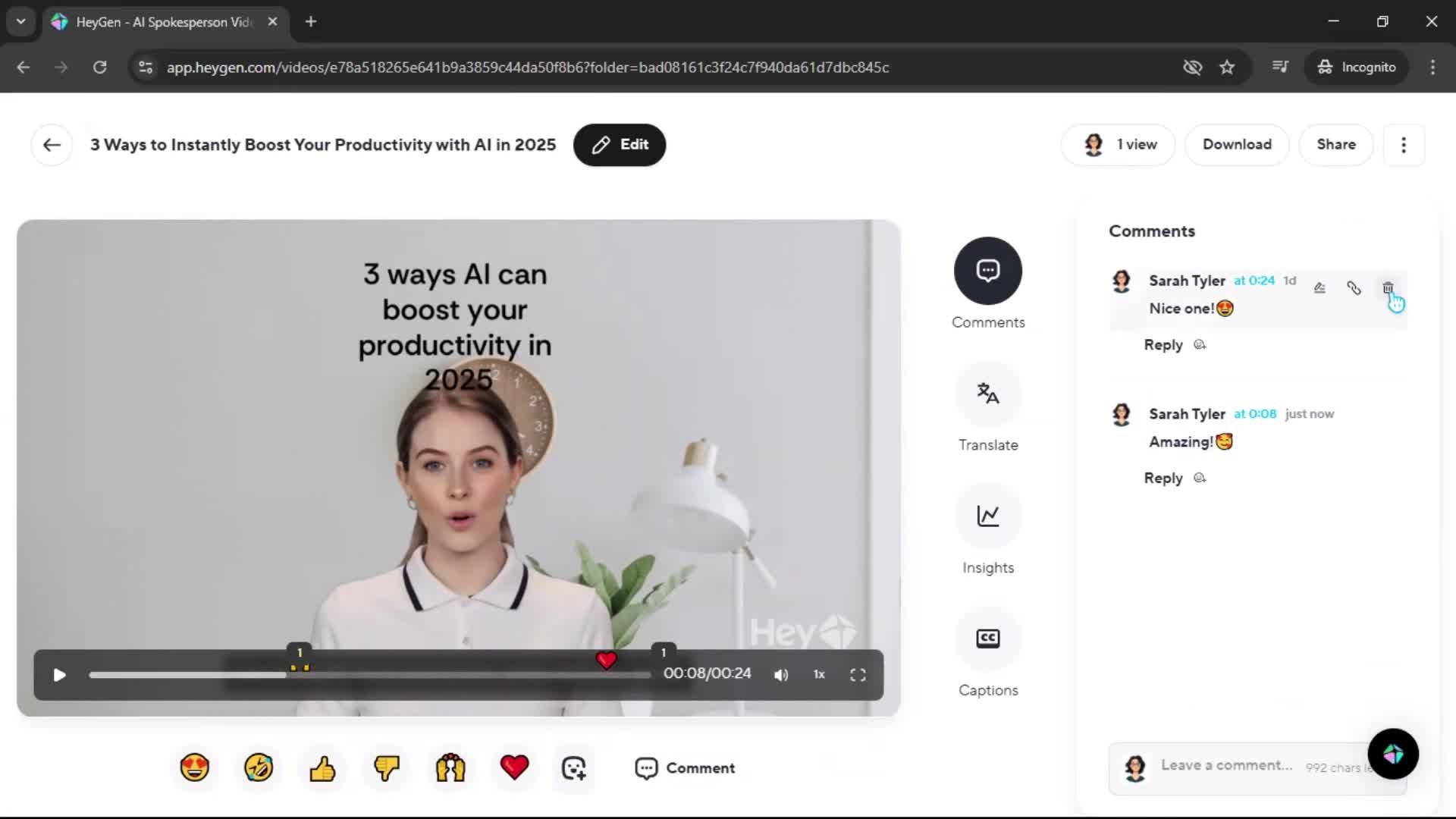Edit the 'Nice one!' comment with pencil icon

click(1319, 288)
